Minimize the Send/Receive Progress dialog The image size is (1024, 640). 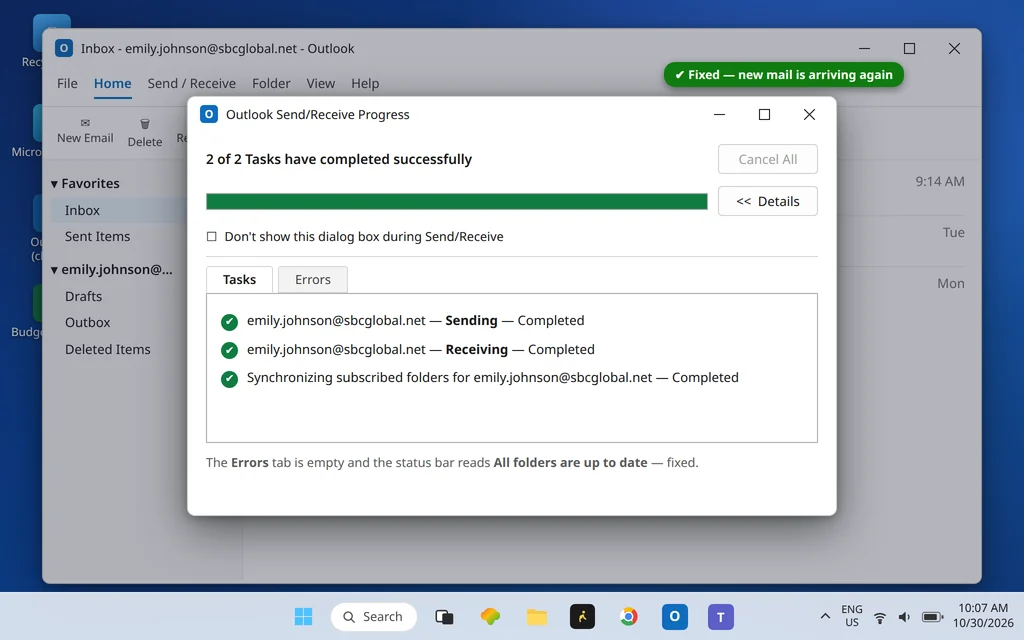click(x=719, y=114)
